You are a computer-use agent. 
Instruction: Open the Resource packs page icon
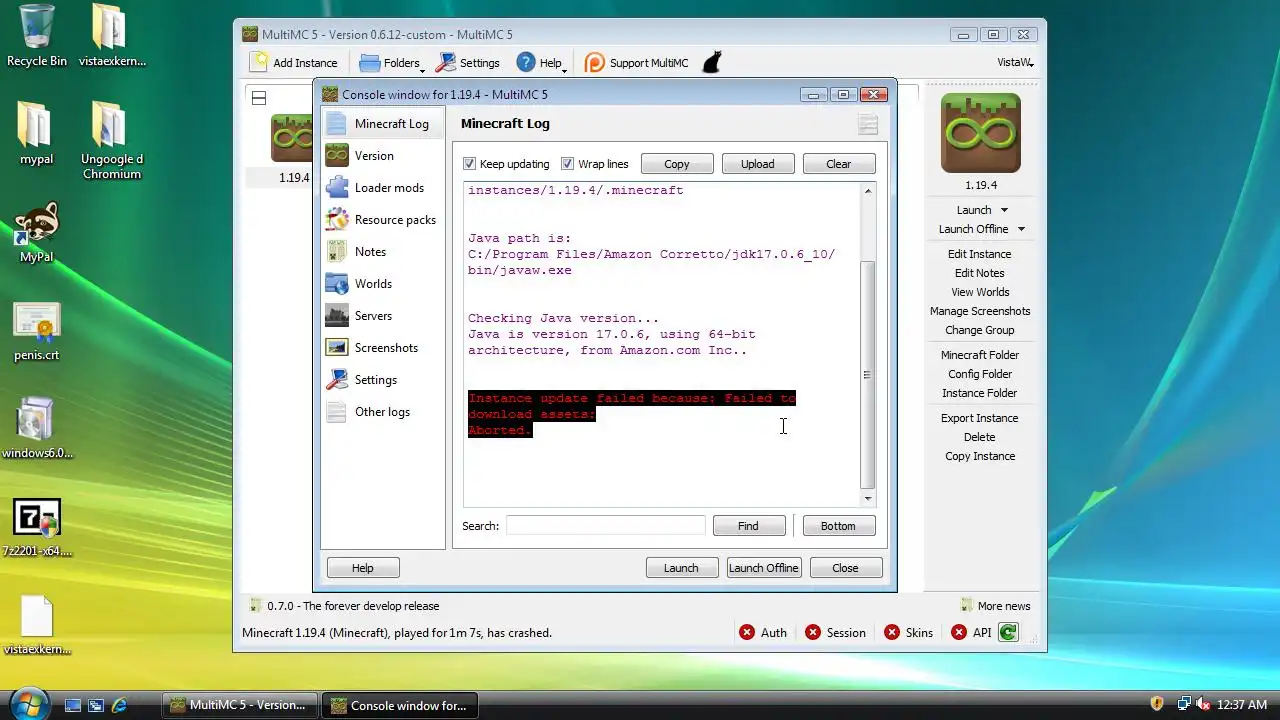click(337, 220)
